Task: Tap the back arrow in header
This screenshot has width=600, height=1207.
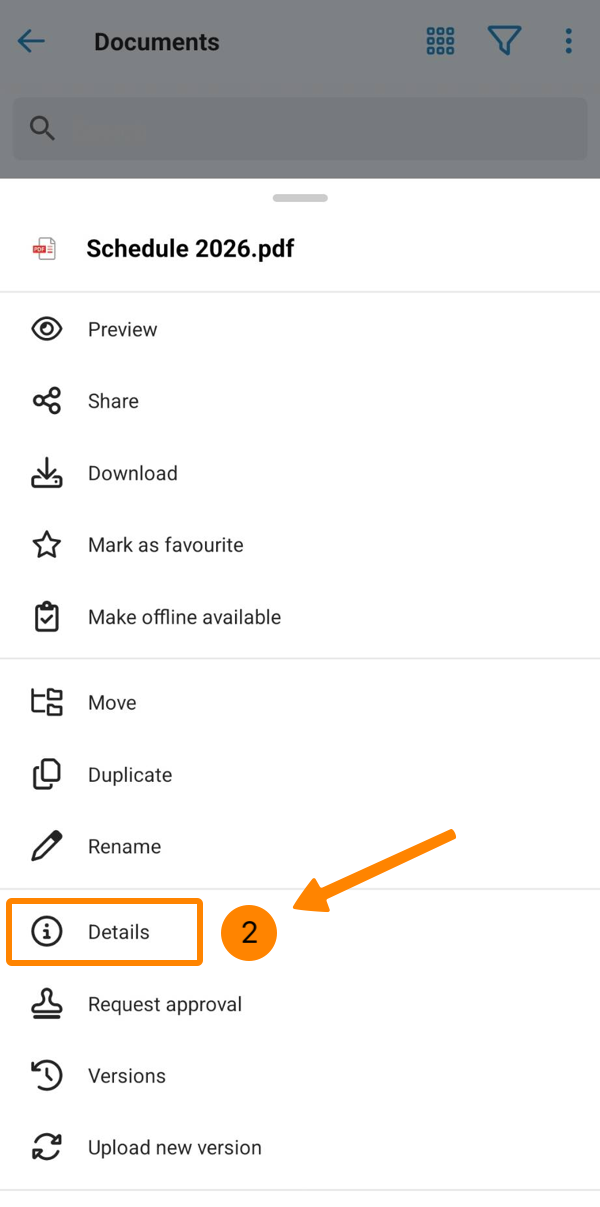Action: tap(32, 41)
